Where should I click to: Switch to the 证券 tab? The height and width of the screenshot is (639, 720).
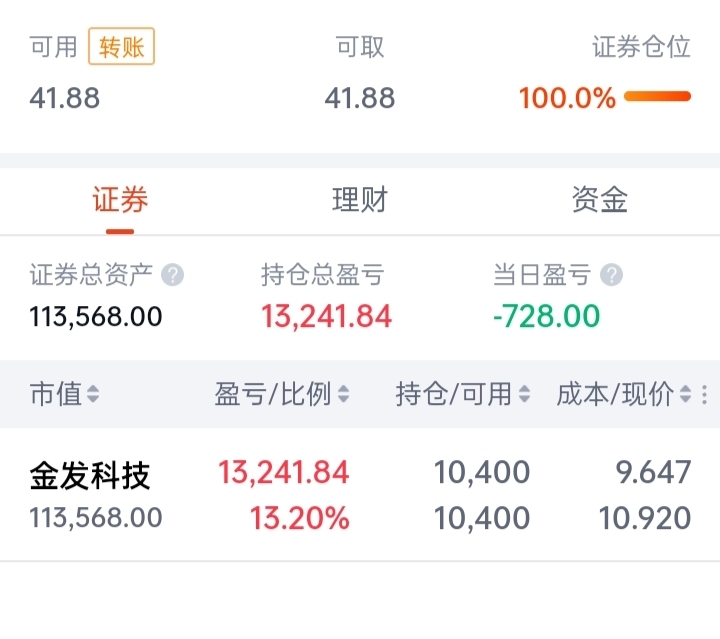(120, 200)
